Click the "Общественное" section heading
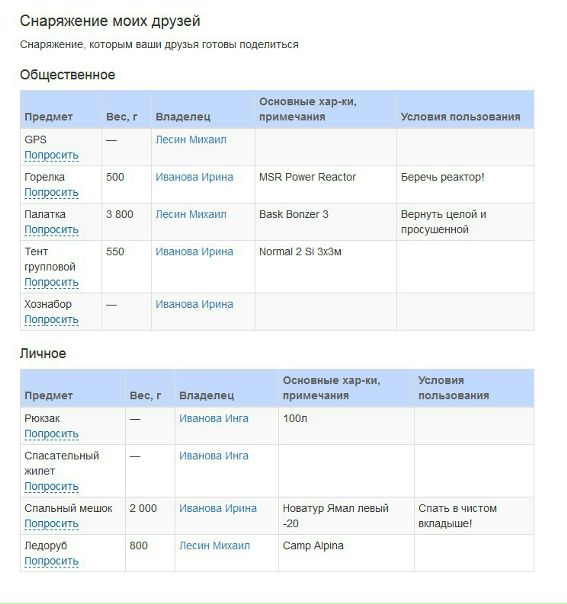The width and height of the screenshot is (567, 604). (x=67, y=75)
